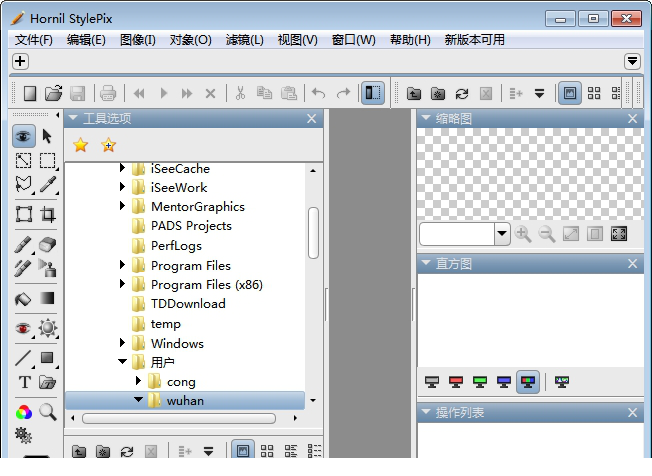Open the 编辑(E) menu
Image resolution: width=652 pixels, height=476 pixels.
86,40
